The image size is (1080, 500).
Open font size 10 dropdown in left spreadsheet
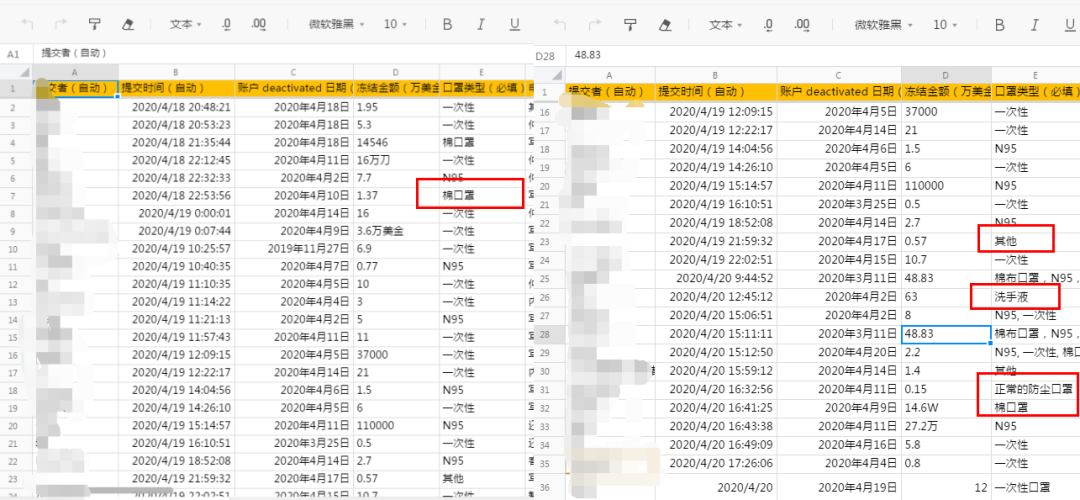[395, 24]
